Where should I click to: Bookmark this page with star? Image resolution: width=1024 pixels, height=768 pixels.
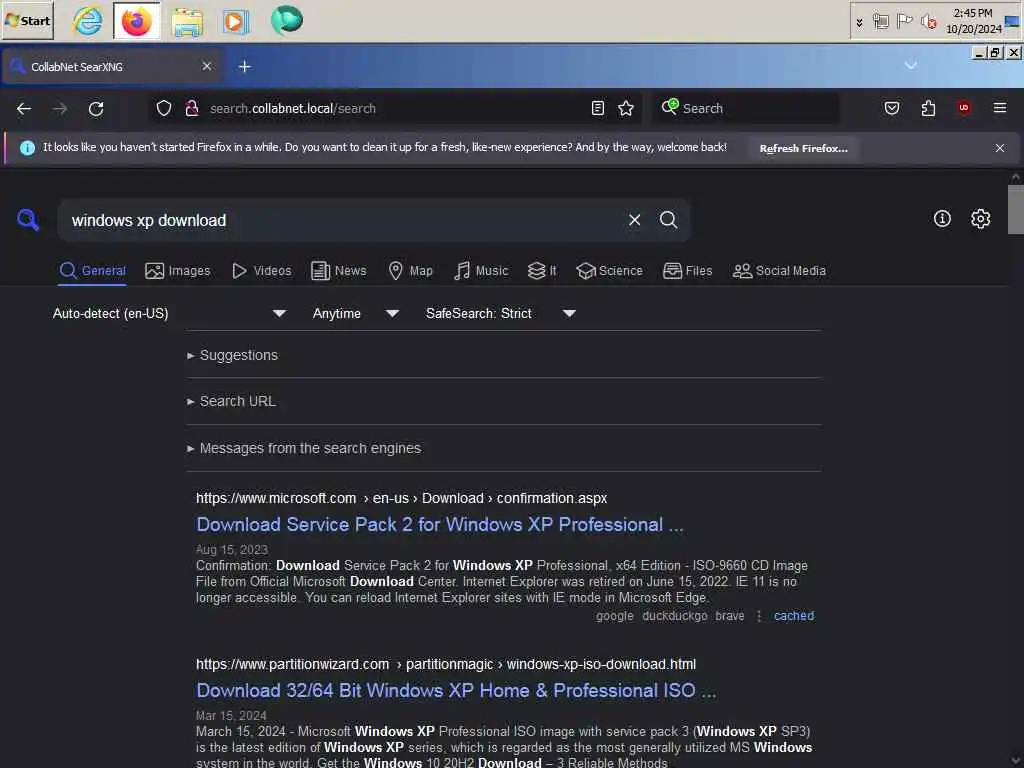click(x=626, y=108)
